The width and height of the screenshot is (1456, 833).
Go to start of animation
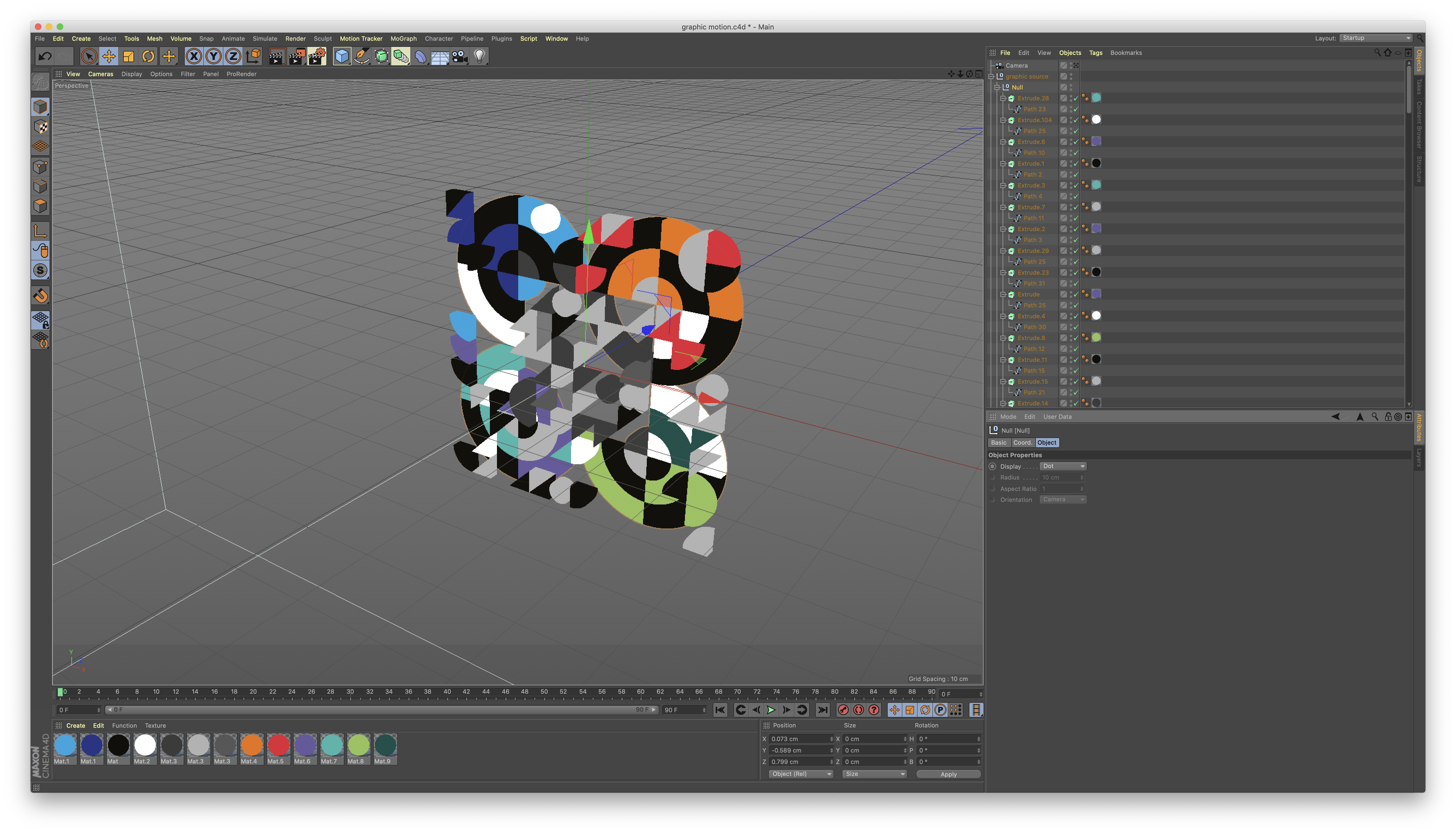point(720,710)
